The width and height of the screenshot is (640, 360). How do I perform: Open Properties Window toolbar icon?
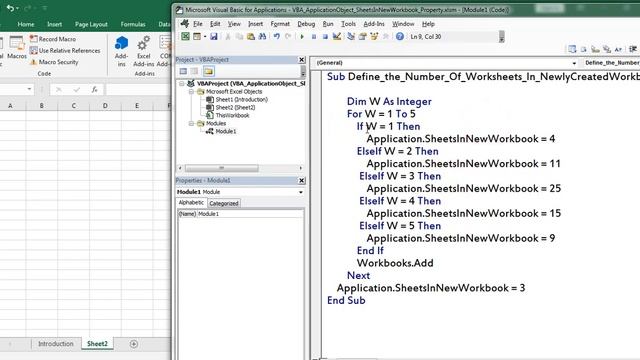(362, 36)
